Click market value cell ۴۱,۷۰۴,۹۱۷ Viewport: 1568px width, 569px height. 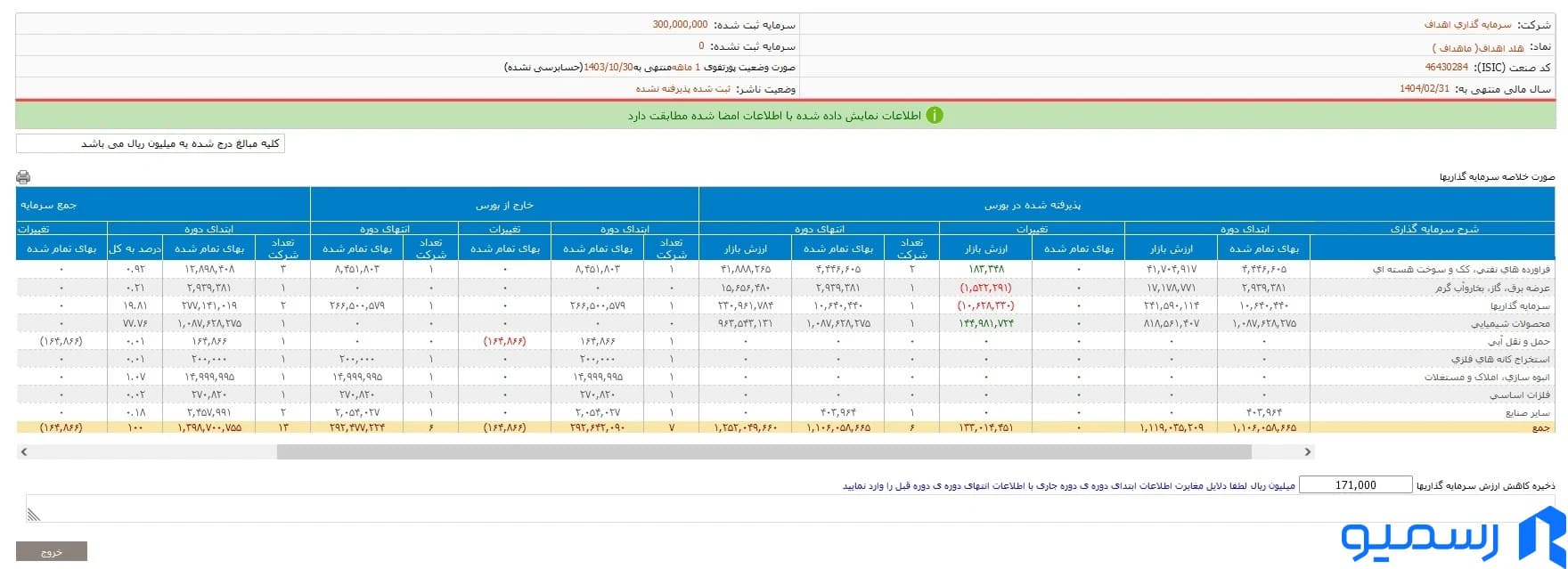1172,268
